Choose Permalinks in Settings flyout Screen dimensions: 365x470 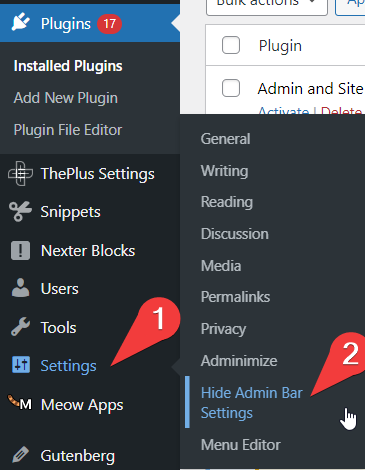235,297
